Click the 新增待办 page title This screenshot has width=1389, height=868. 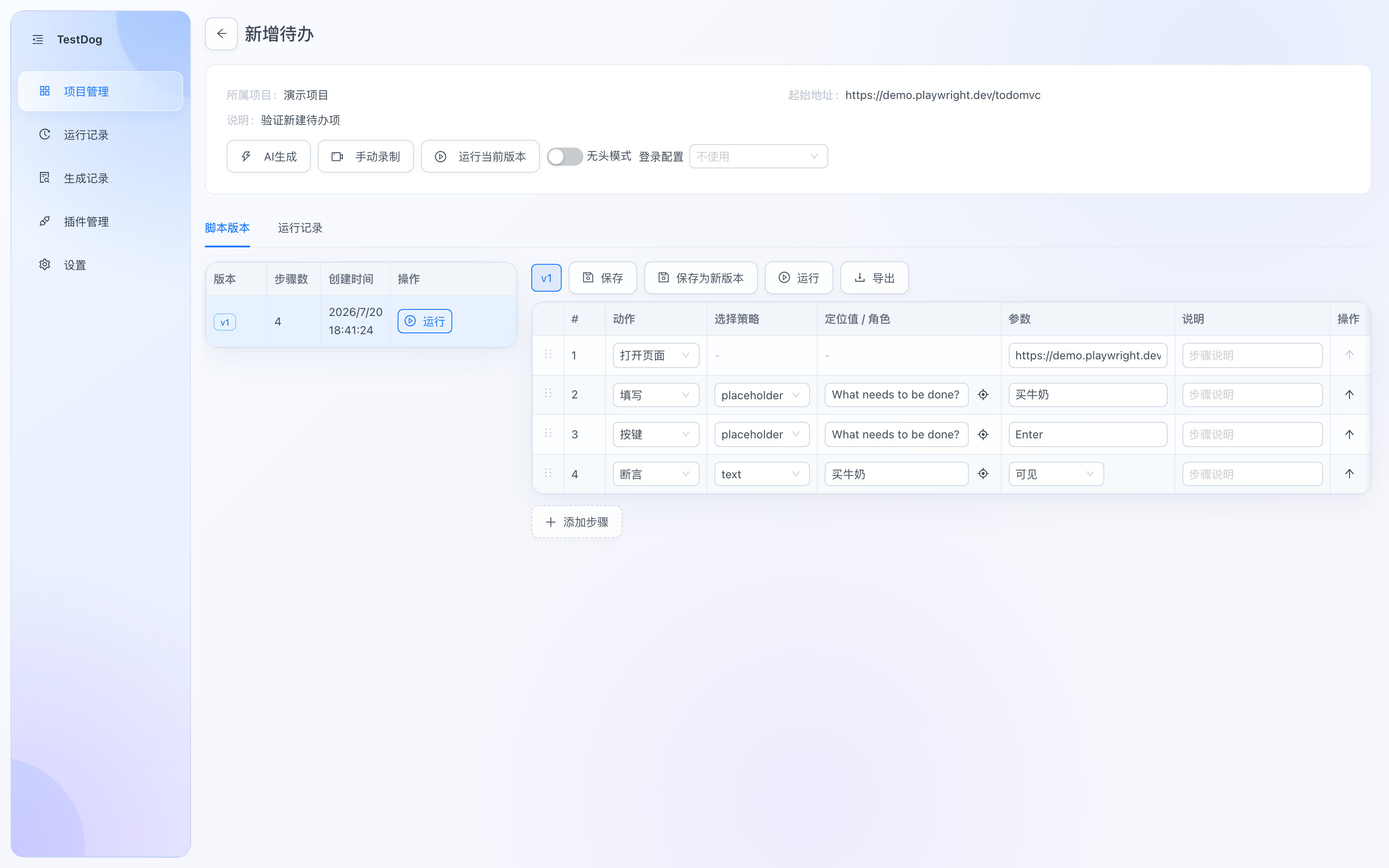pyautogui.click(x=279, y=34)
